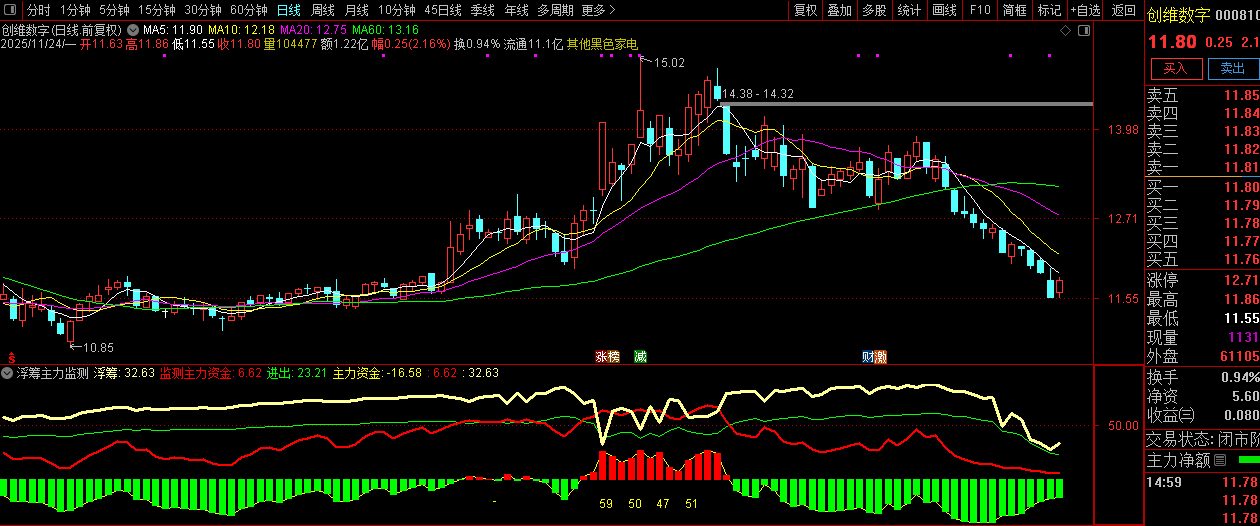This screenshot has height=526, width=1260.
Task: Click the 涨停 limit-up value 12.71
Action: pos(1240,280)
